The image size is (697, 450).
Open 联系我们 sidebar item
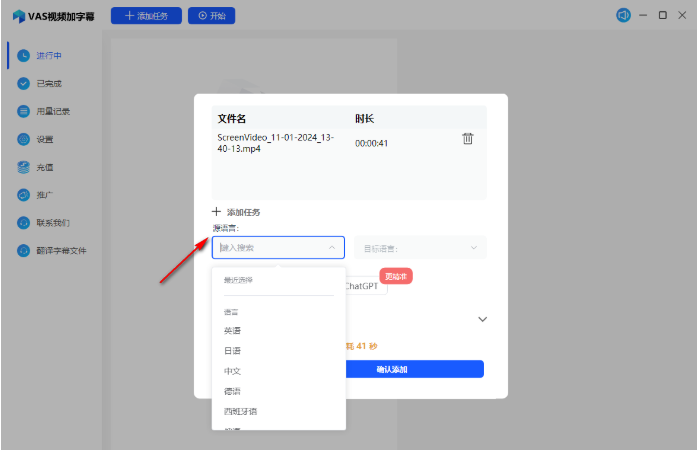pos(53,223)
